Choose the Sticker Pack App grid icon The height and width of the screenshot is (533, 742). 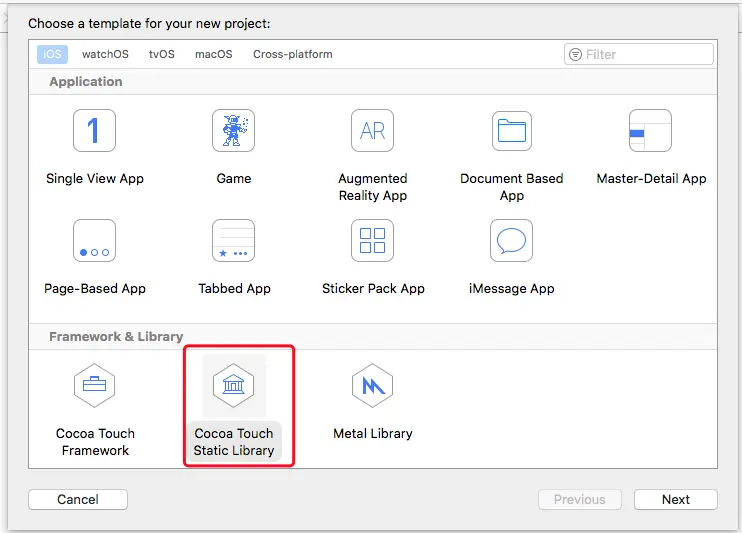pyautogui.click(x=372, y=240)
